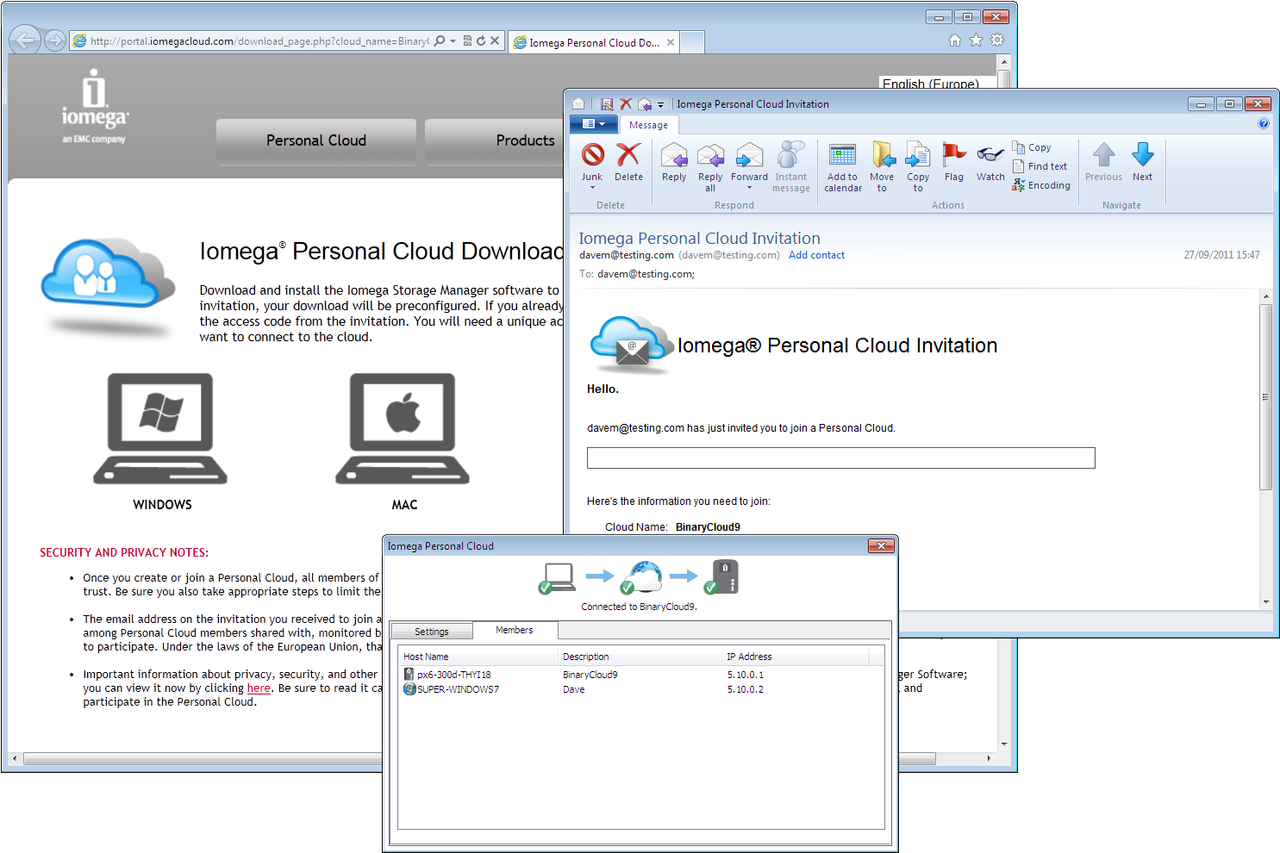This screenshot has height=853, width=1280.
Task: Click the Stop loading X in address bar
Action: [x=494, y=42]
